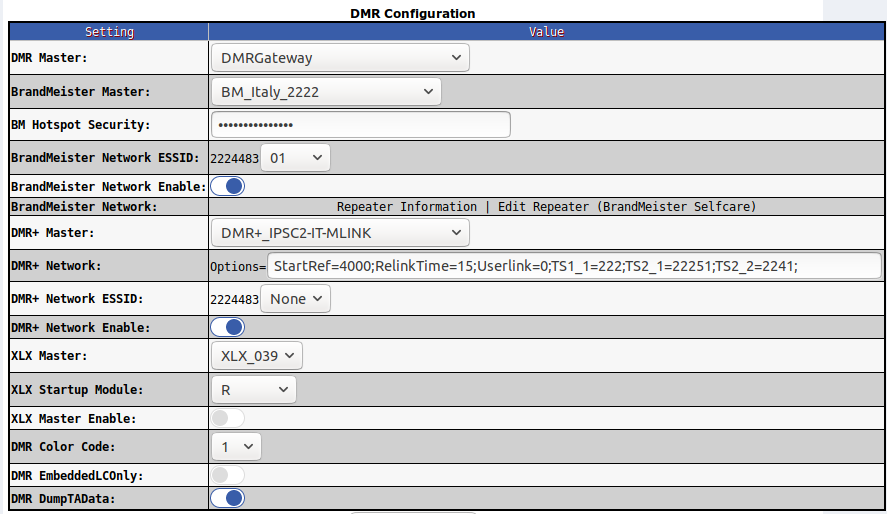Click the DMR DumpTAData label
The width and height of the screenshot is (887, 514).
[x=63, y=499]
